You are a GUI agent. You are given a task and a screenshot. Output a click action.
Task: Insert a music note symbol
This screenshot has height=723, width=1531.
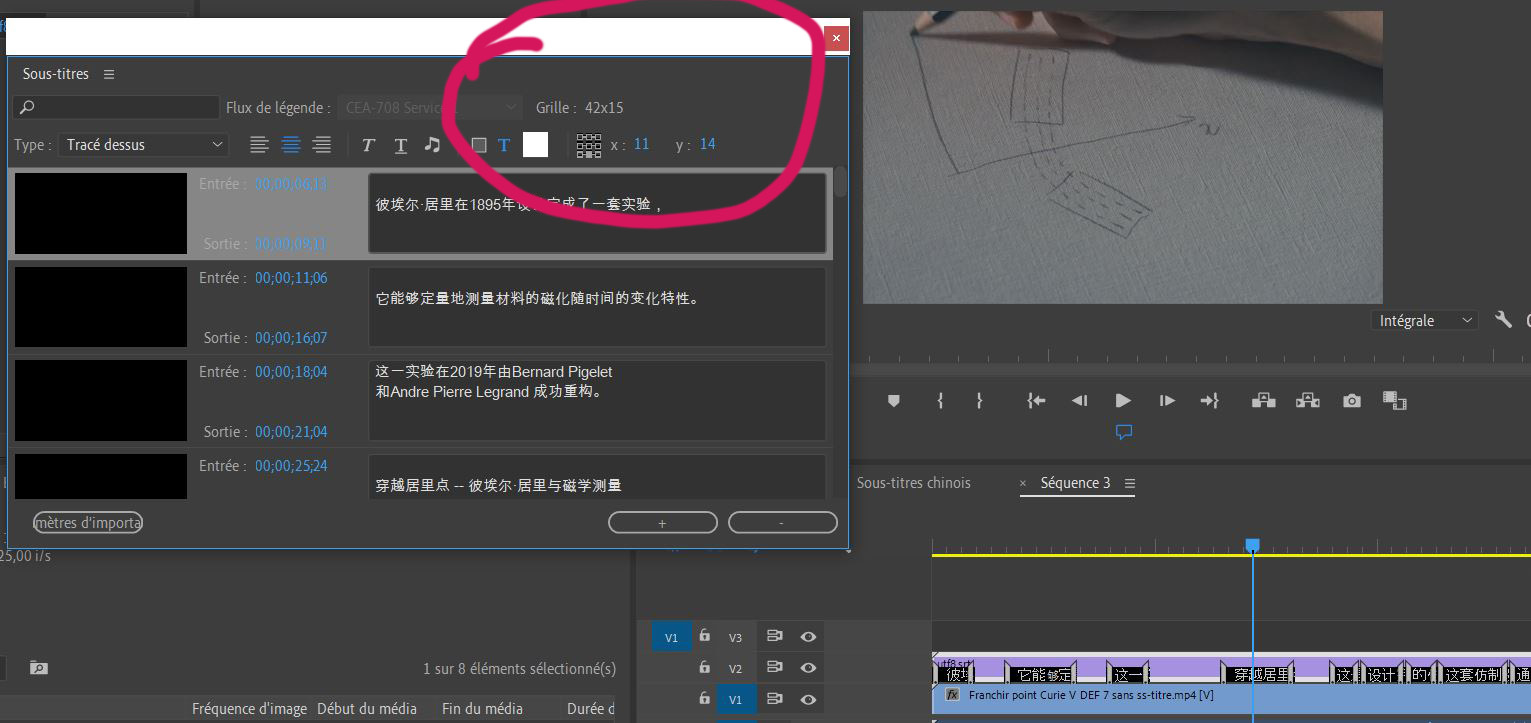click(432, 145)
